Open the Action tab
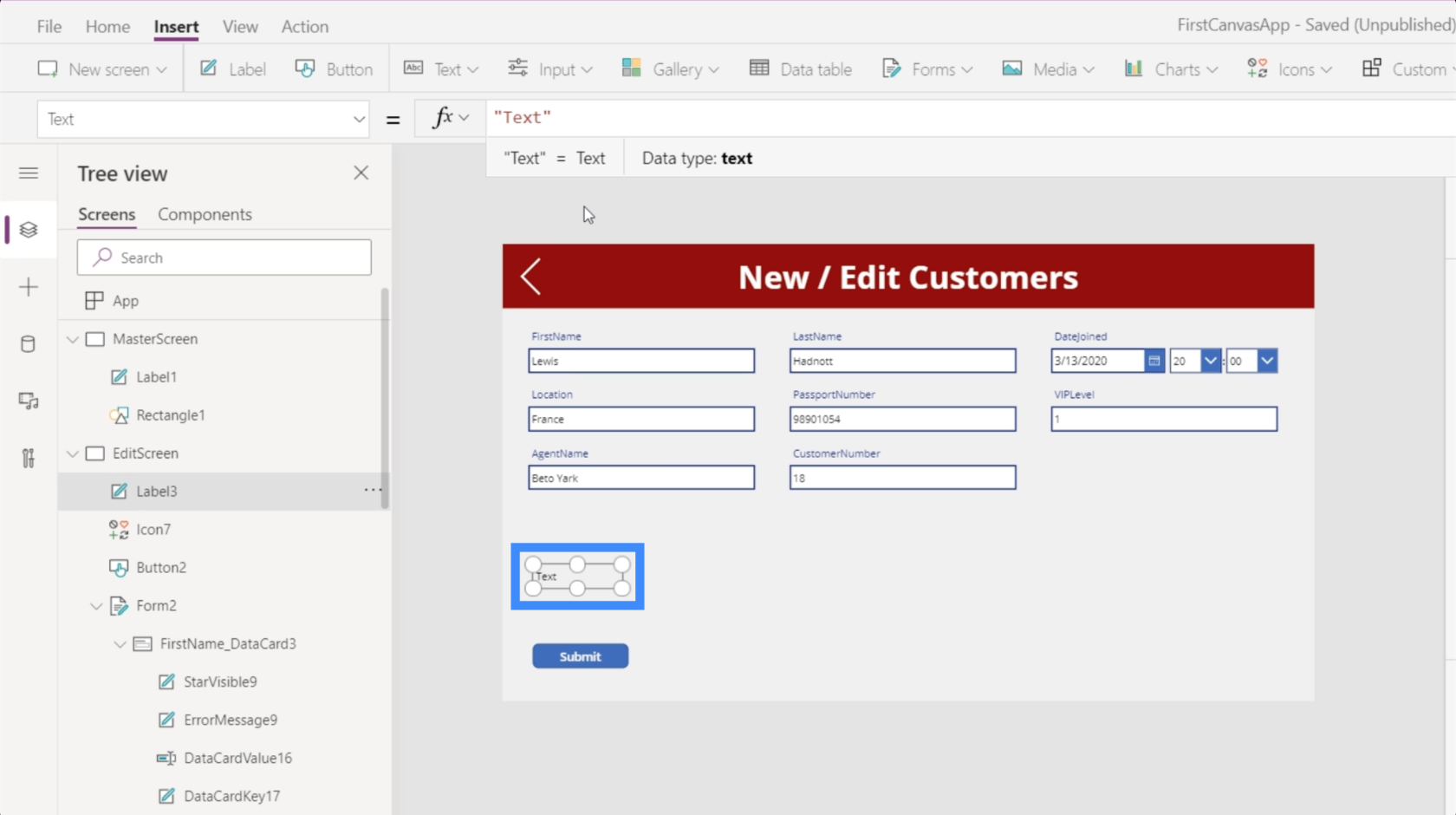This screenshot has width=1456, height=815. (304, 27)
